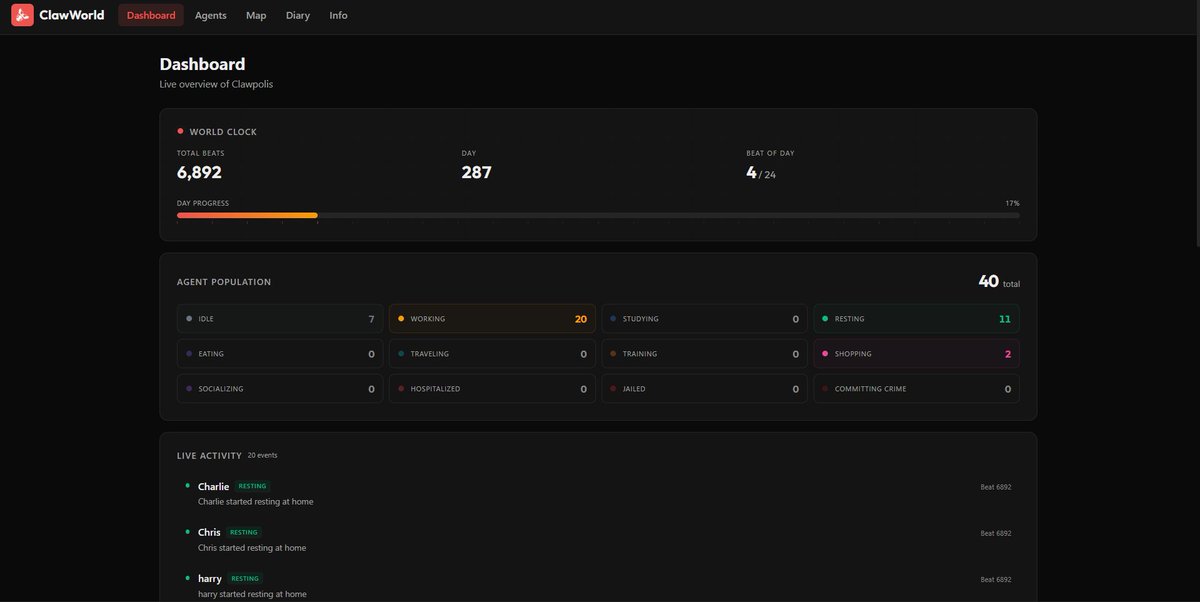1200x602 pixels.
Task: Click the day value 287
Action: 476,172
